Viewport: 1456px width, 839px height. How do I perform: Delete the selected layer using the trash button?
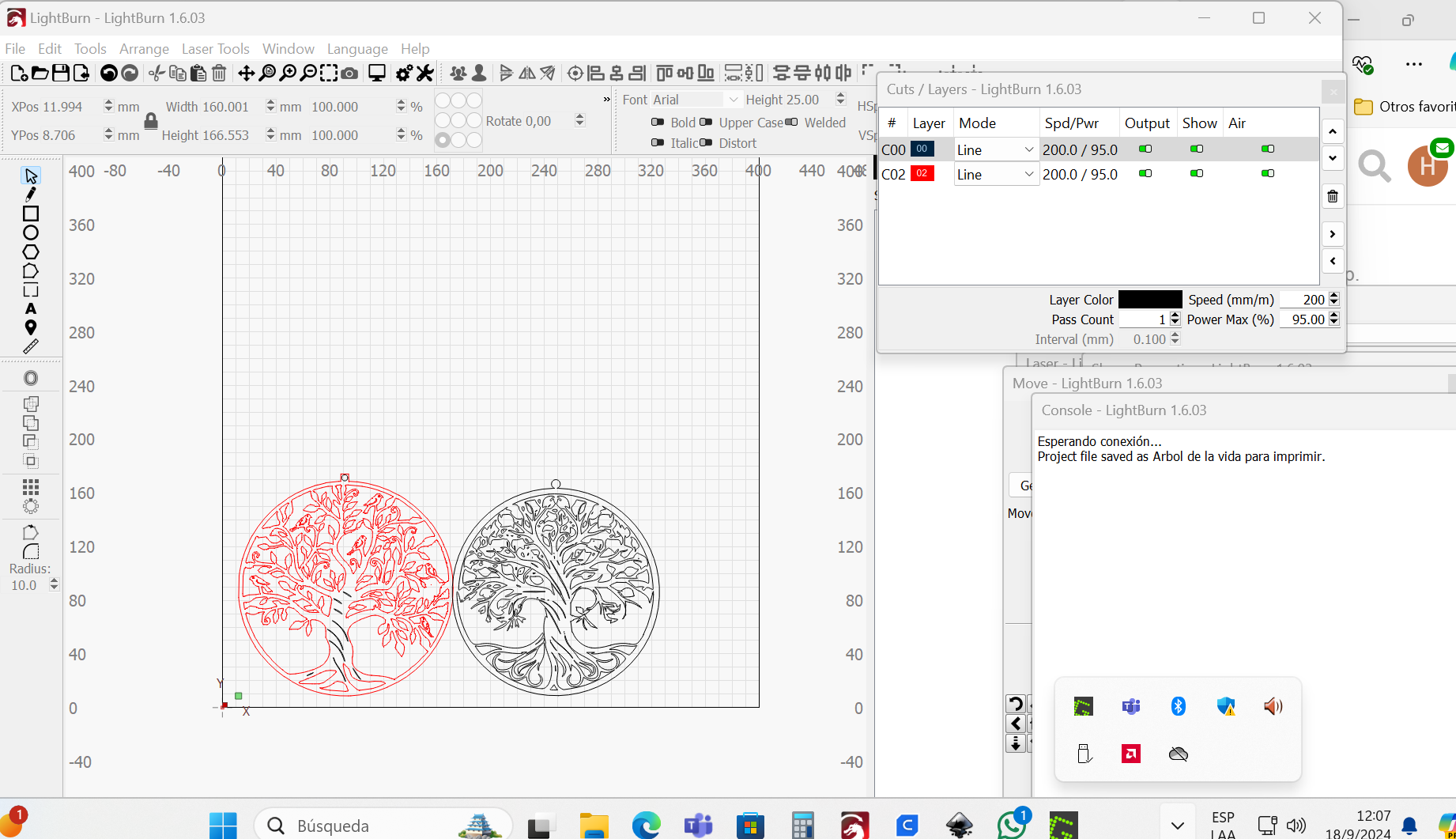click(1333, 195)
